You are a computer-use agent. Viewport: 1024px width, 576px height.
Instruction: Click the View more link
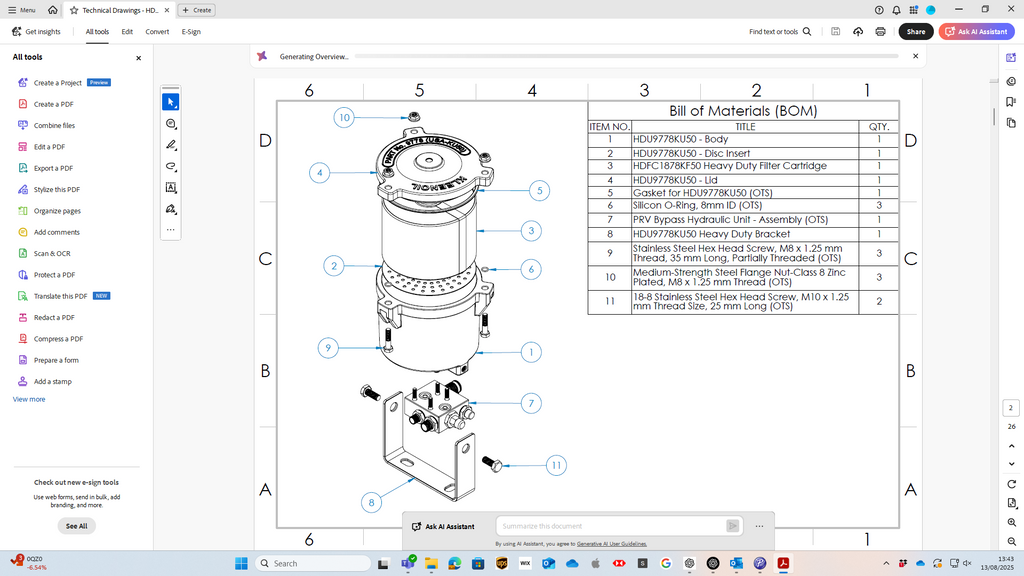click(29, 399)
